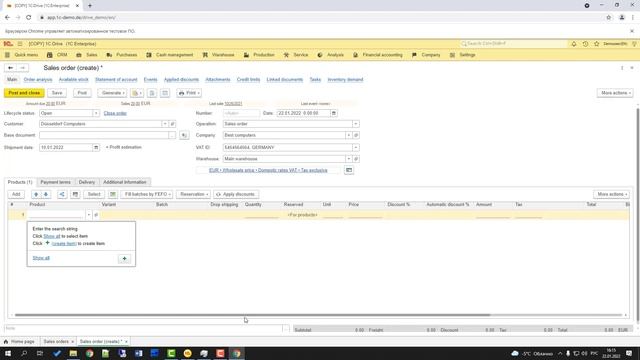Image resolution: width=640 pixels, height=360 pixels.
Task: Click the plus button to create item
Action: point(124,258)
